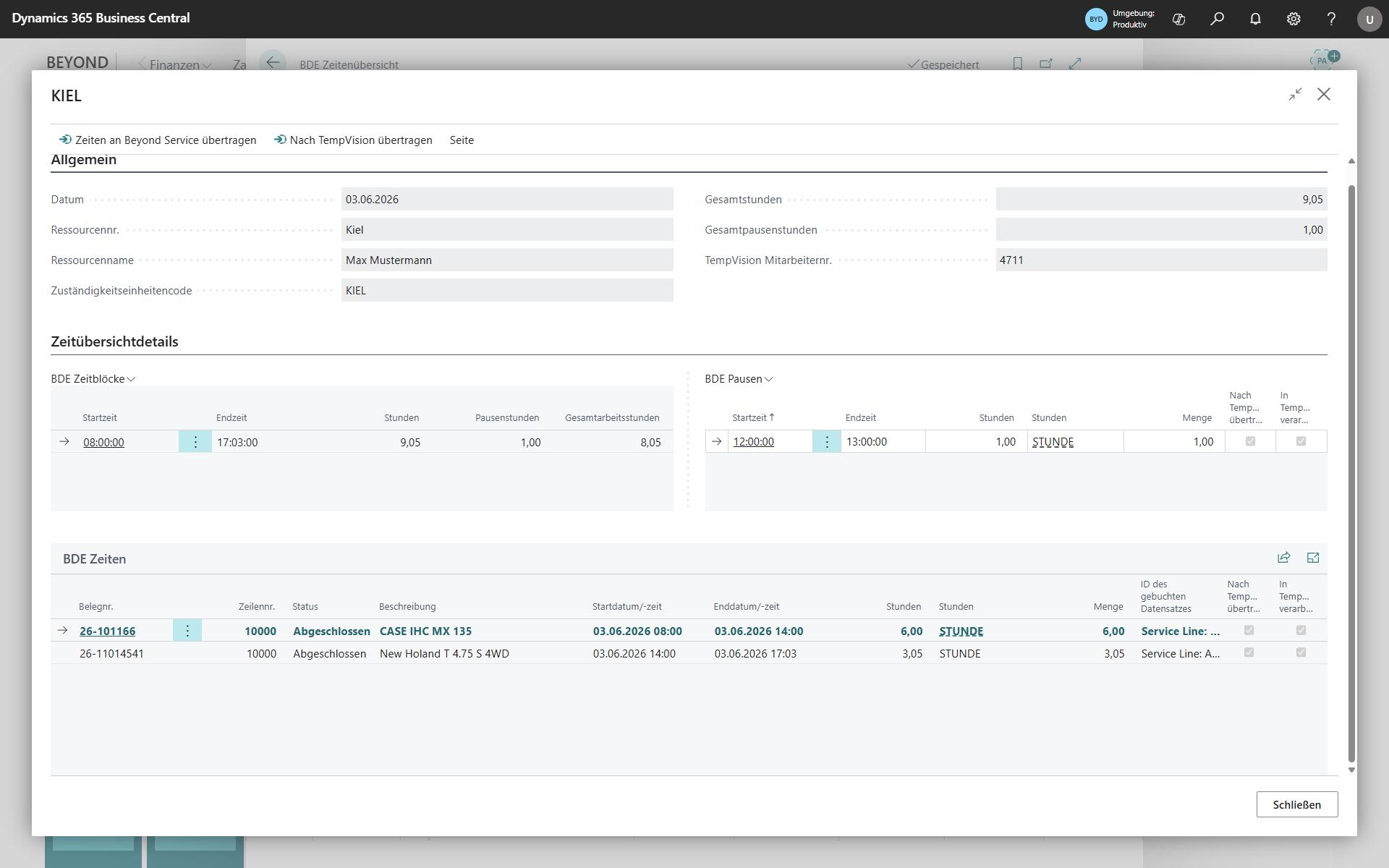Run Nach TempVision übertragen action
This screenshot has height=868, width=1389.
(352, 140)
